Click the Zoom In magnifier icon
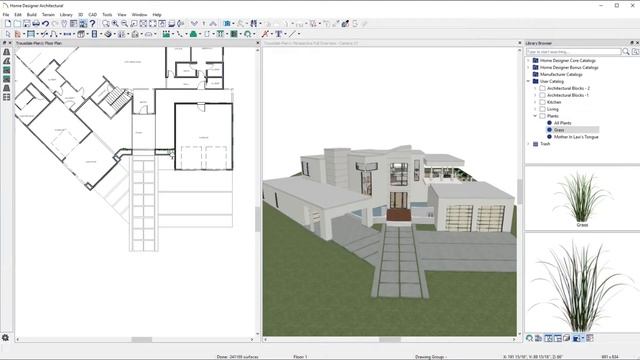Screen dimensions: 640x360 [115, 24]
